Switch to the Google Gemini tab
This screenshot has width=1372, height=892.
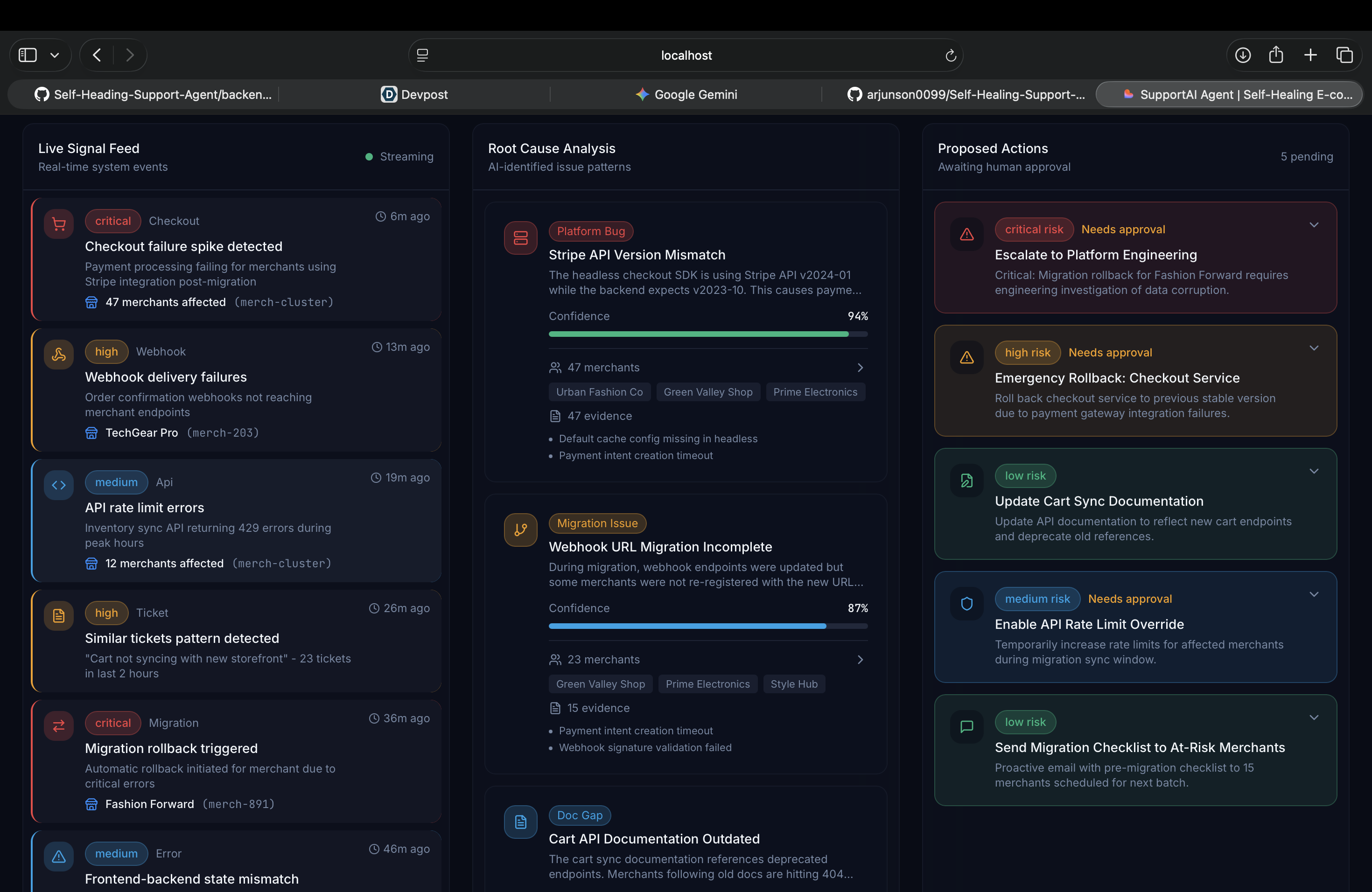pos(686,95)
